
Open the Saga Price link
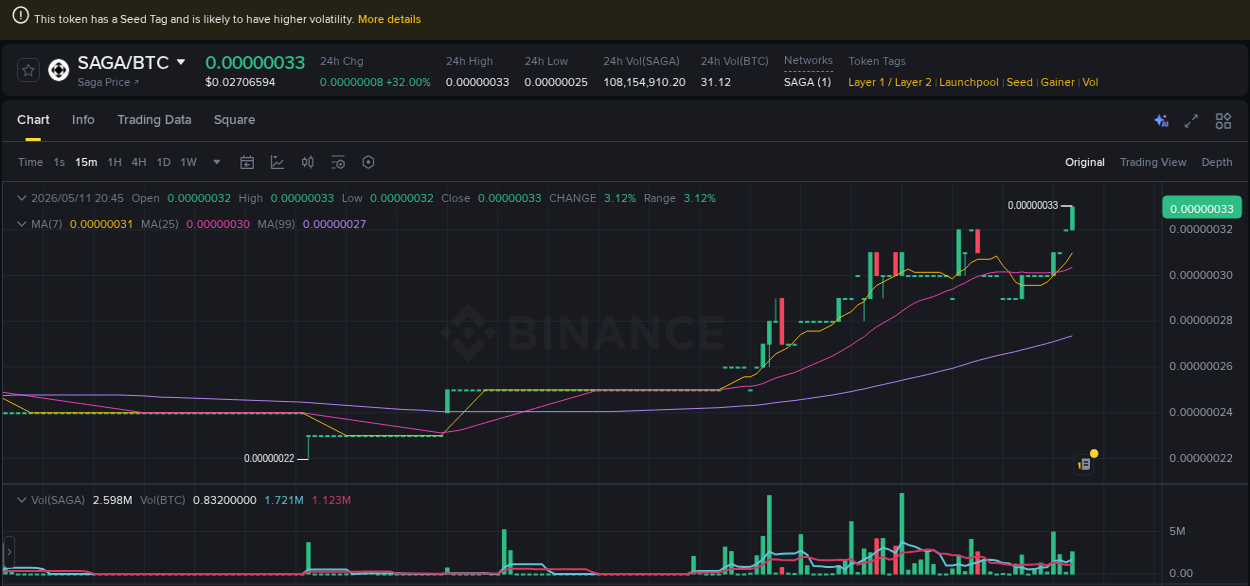pyautogui.click(x=109, y=82)
